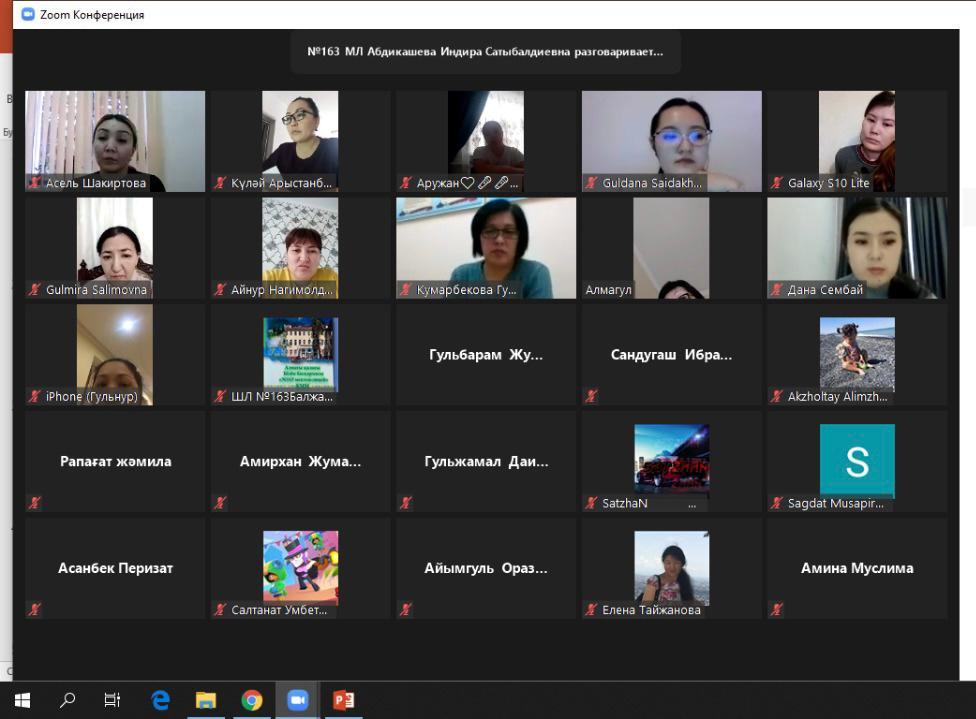Select Елена Тайжанова participant tile

click(x=671, y=567)
